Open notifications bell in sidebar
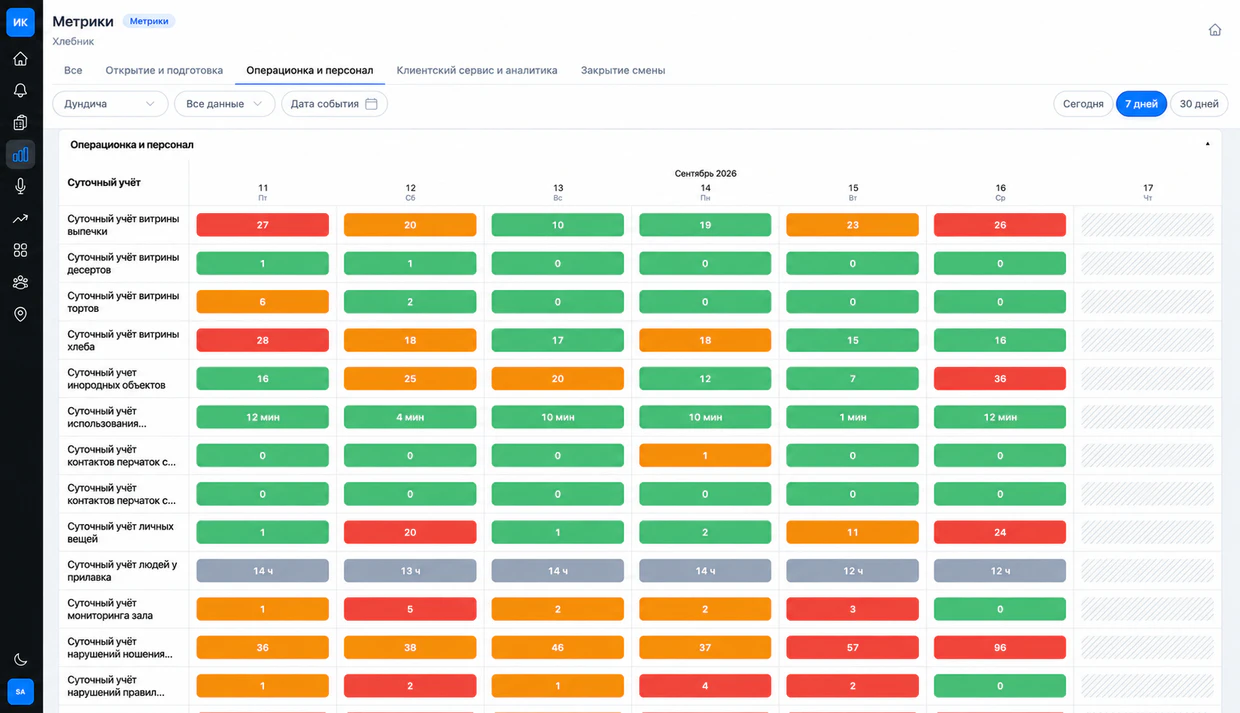The width and height of the screenshot is (1240, 713). pyautogui.click(x=20, y=91)
